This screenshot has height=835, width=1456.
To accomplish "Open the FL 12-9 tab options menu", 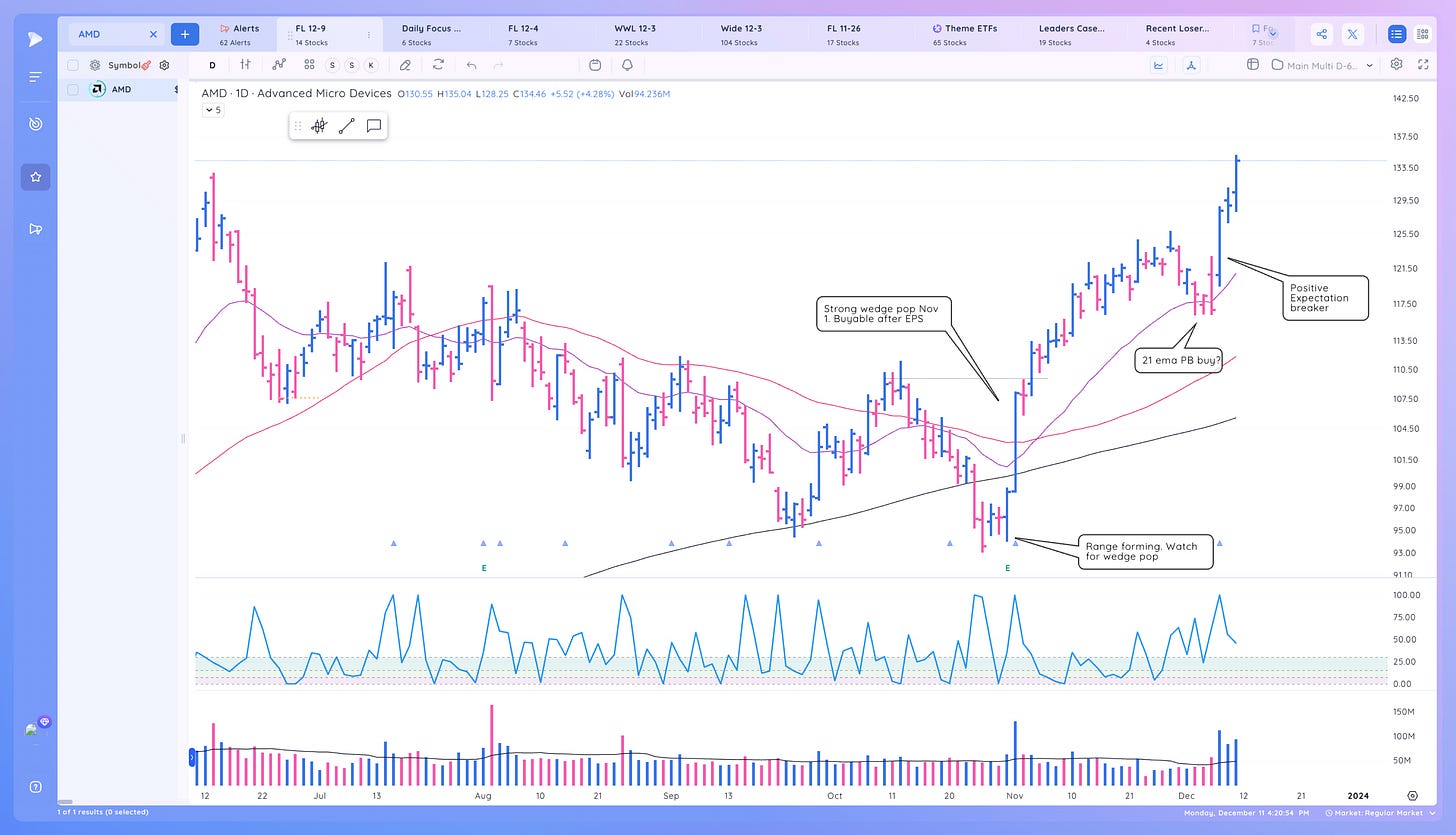I will [x=369, y=35].
